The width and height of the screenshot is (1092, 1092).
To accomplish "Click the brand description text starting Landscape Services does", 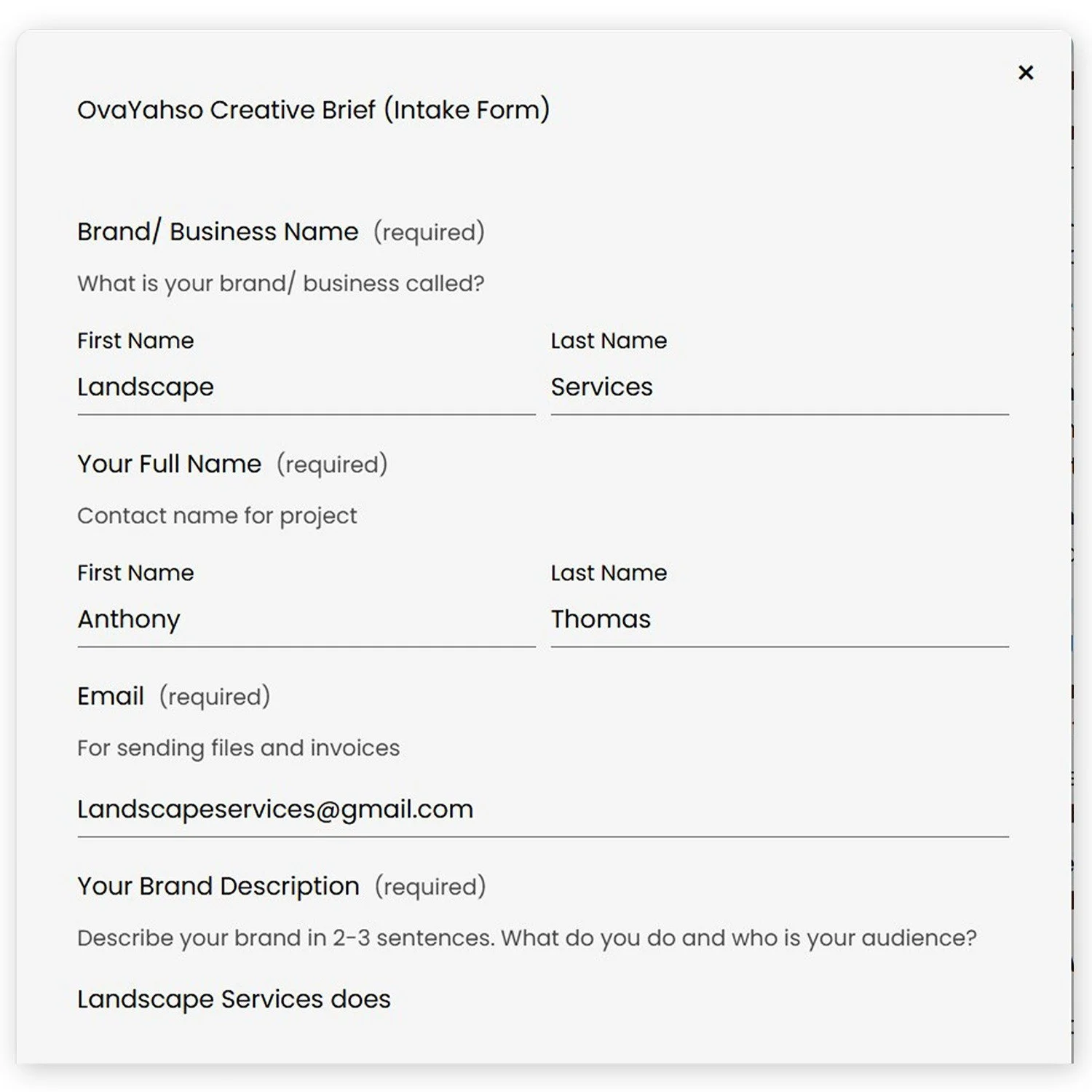I will [234, 1000].
